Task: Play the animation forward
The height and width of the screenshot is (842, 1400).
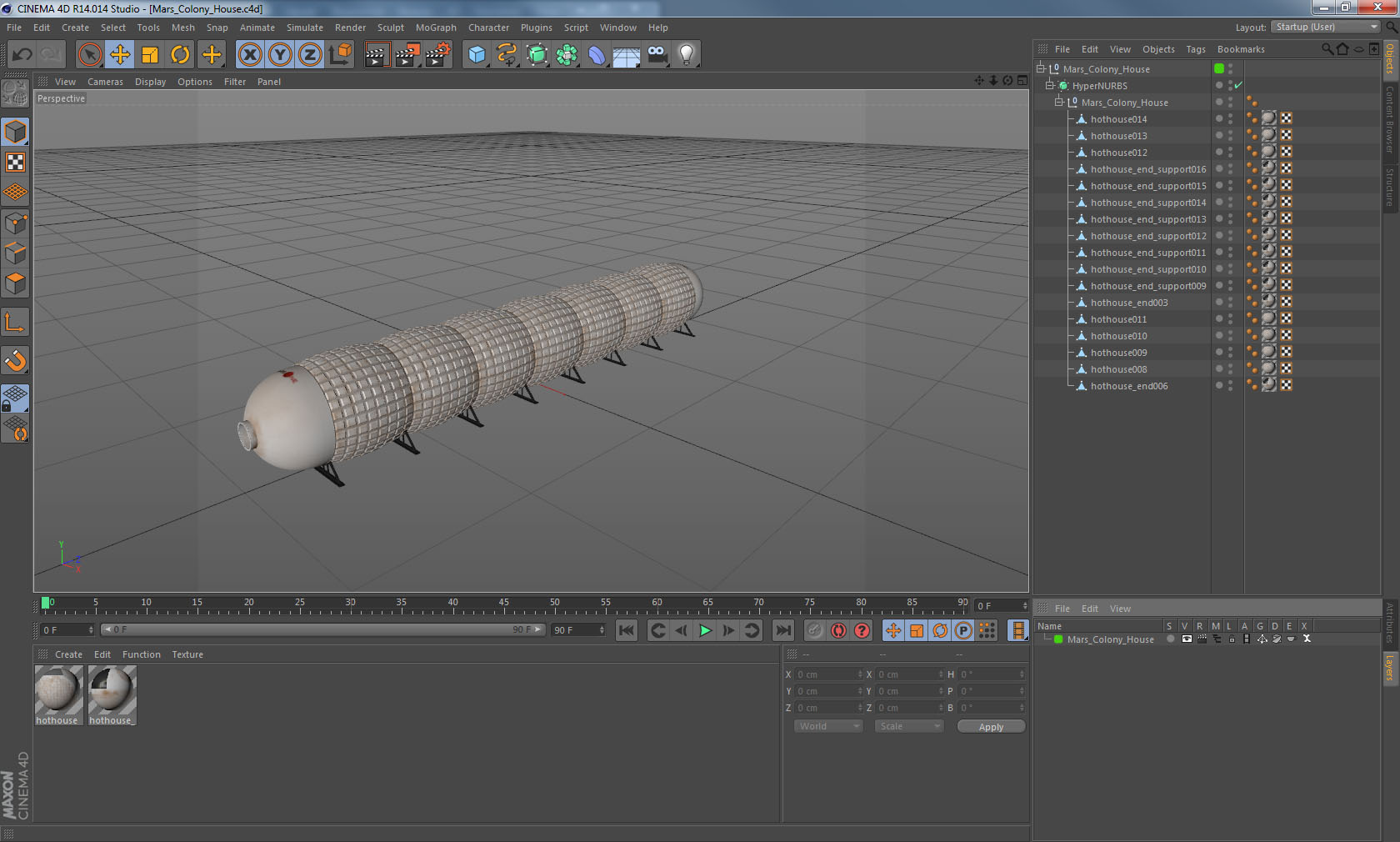Action: coord(705,630)
